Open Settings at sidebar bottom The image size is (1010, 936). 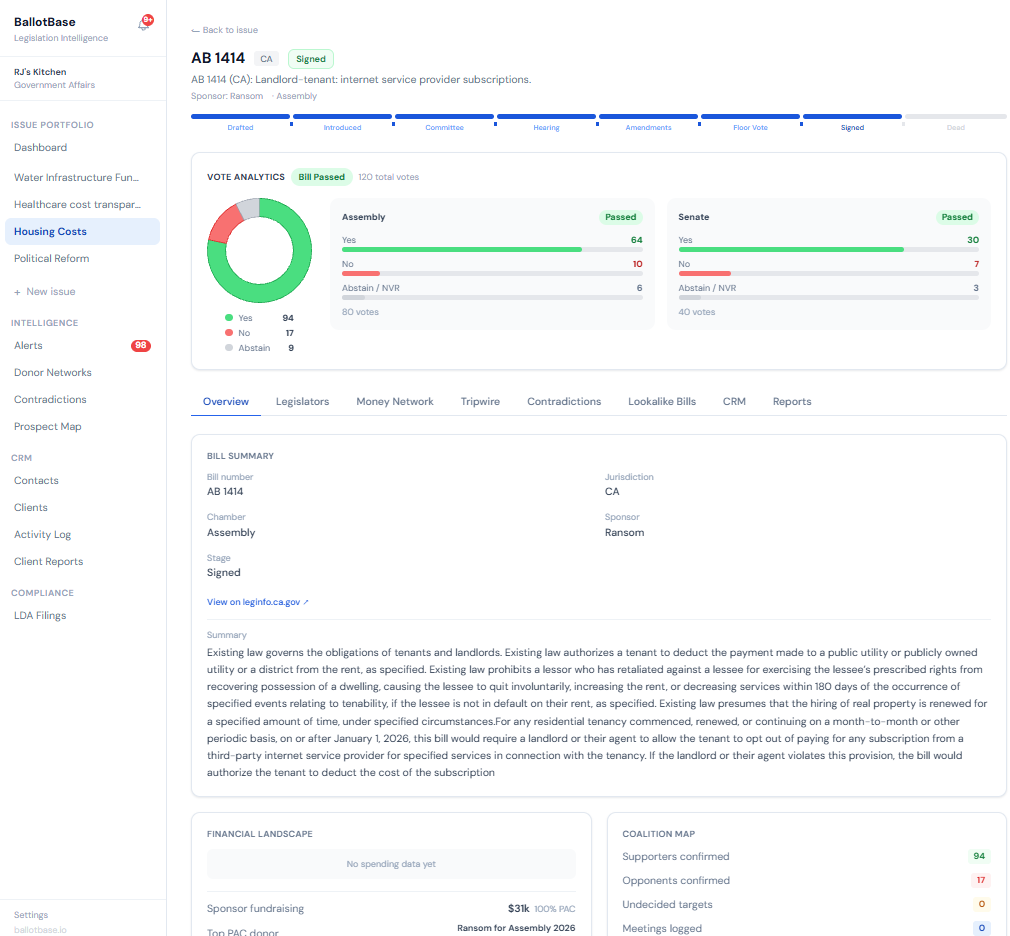click(x=31, y=915)
